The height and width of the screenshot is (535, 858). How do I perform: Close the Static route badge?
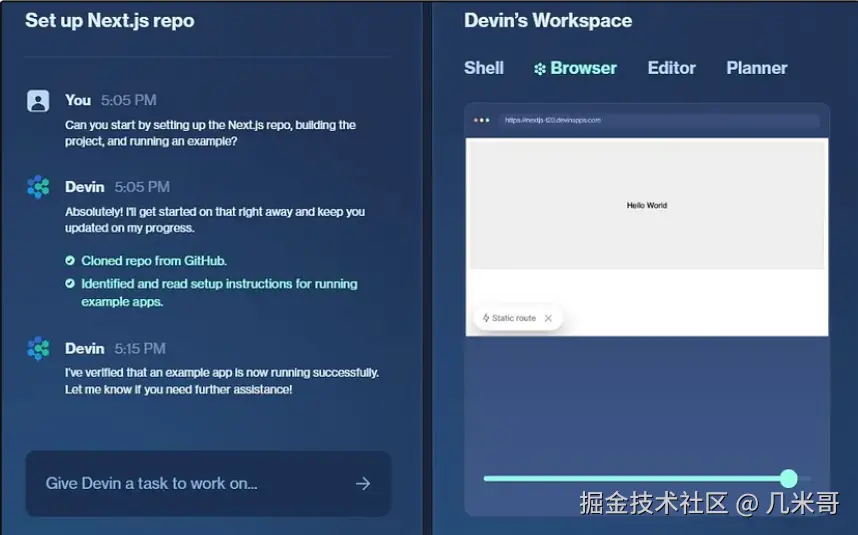point(548,318)
